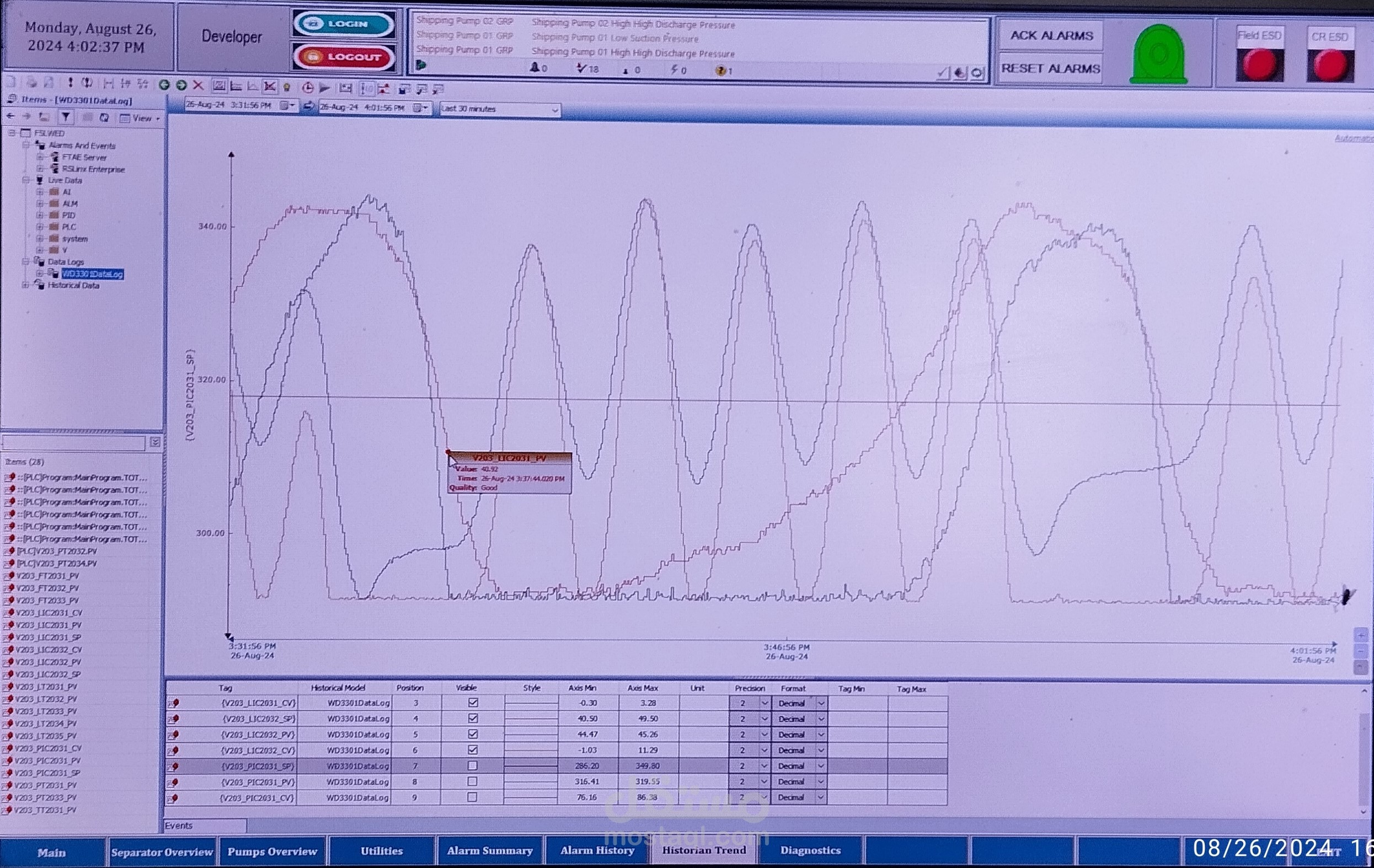
Task: Click the refresh icon in Items pane
Action: [104, 117]
